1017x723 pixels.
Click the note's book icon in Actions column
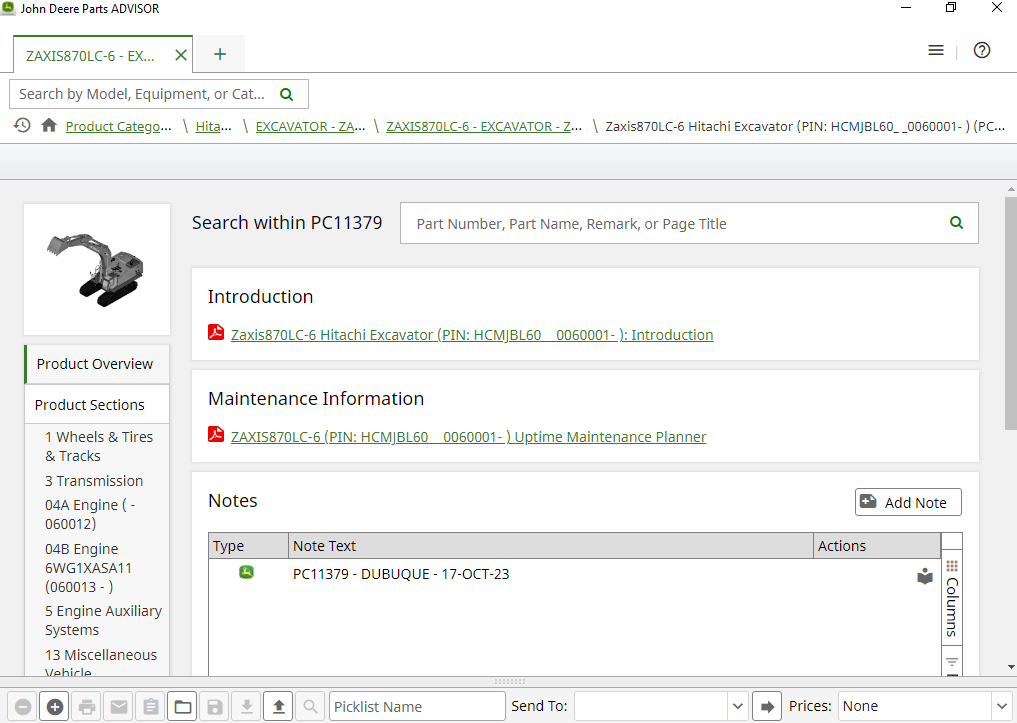[x=925, y=576]
